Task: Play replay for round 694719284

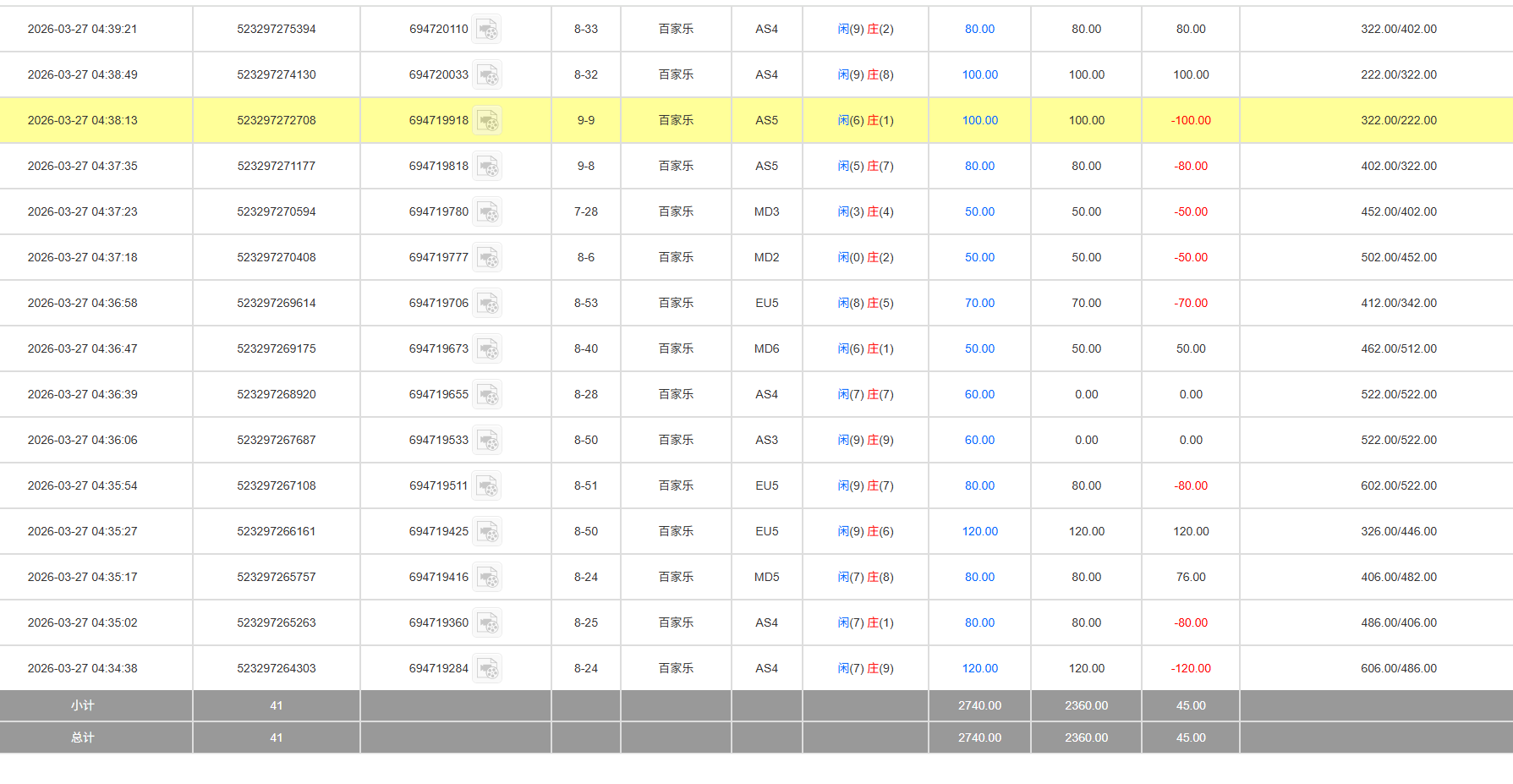Action: point(486,669)
